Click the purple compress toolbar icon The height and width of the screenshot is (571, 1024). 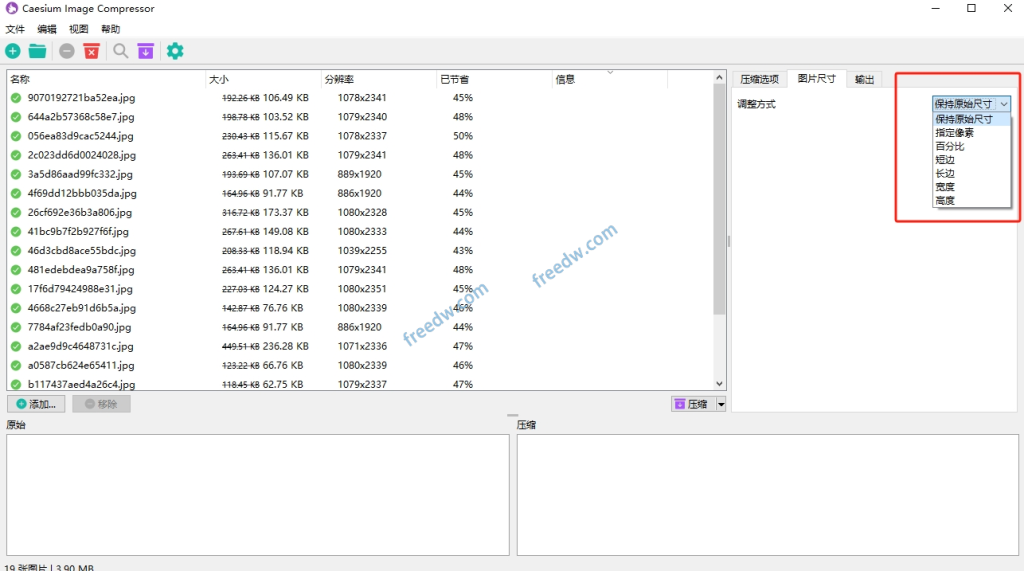click(146, 51)
